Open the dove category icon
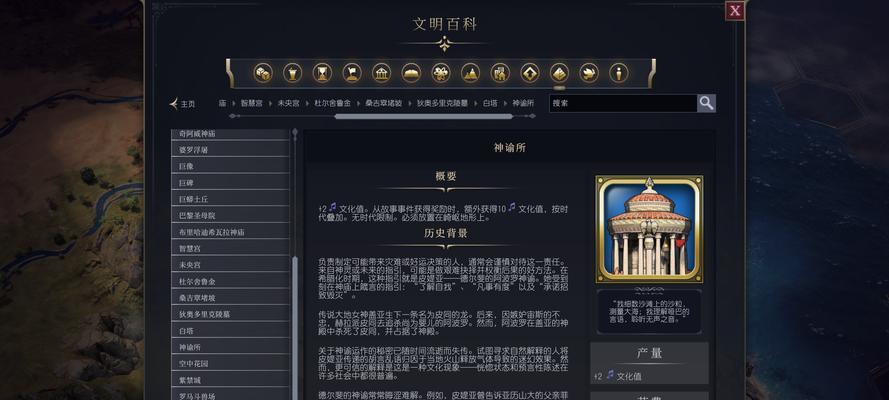This screenshot has width=889, height=400. click(x=589, y=73)
